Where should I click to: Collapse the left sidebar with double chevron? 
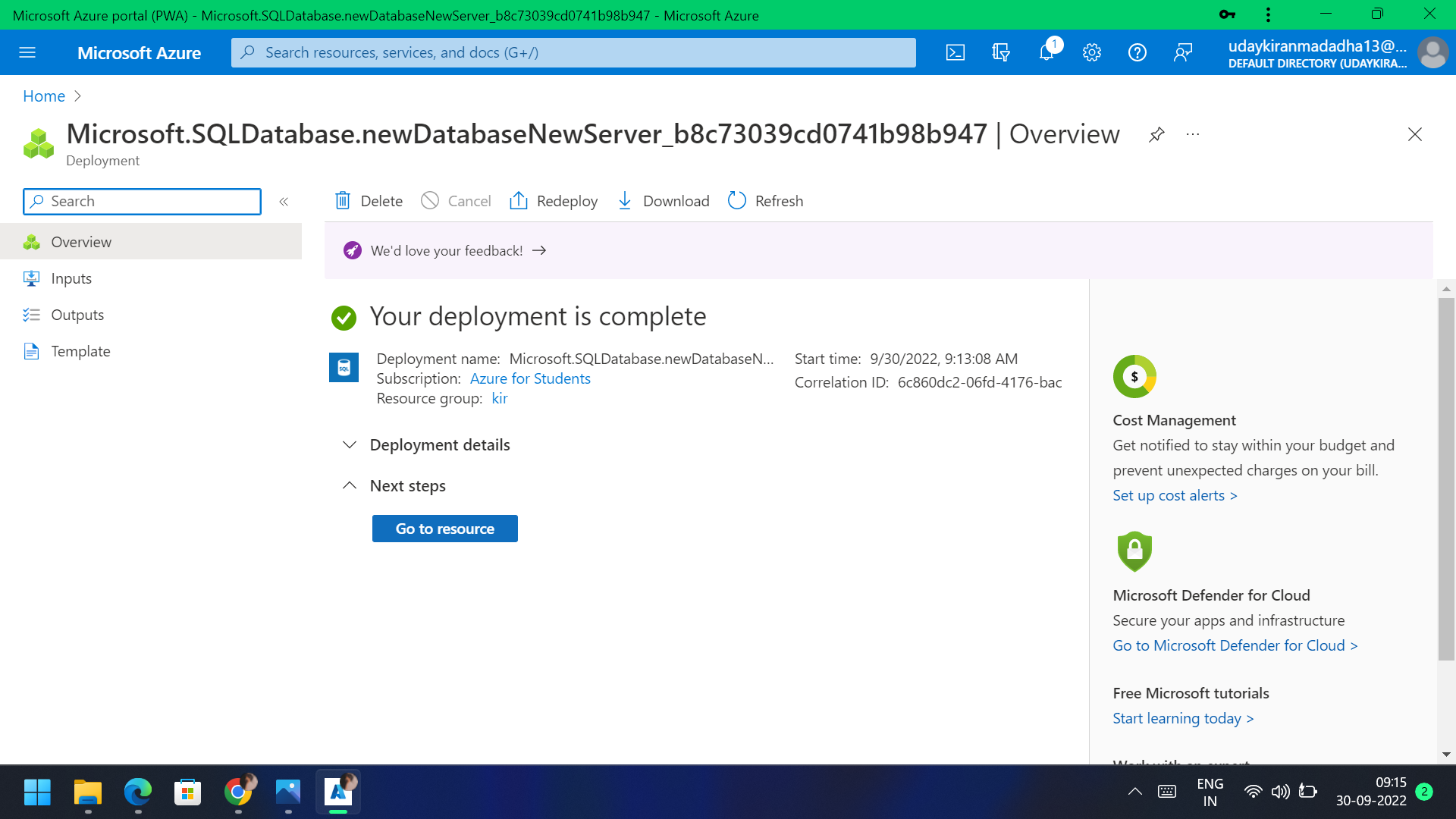(x=284, y=202)
